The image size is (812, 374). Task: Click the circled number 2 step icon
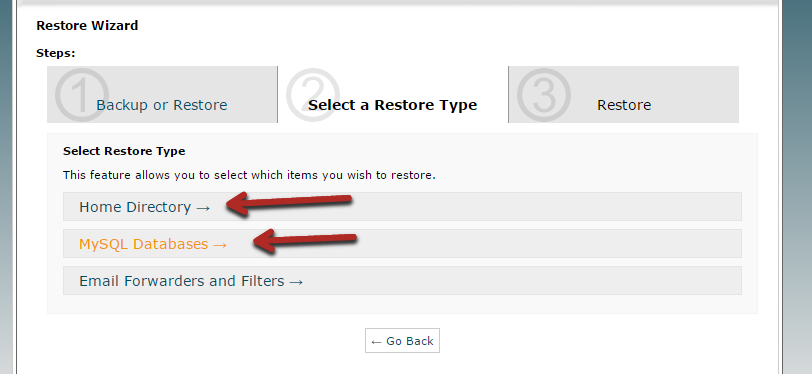pos(313,95)
